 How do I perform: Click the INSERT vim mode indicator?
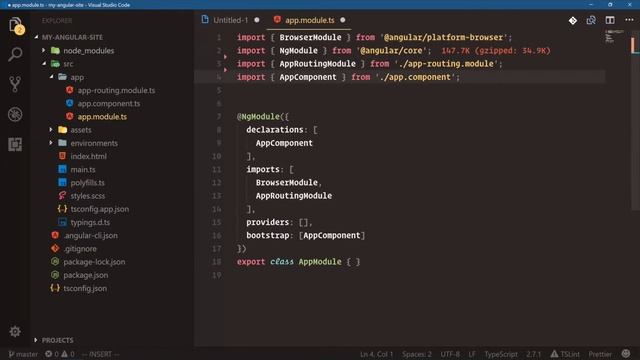[100, 354]
